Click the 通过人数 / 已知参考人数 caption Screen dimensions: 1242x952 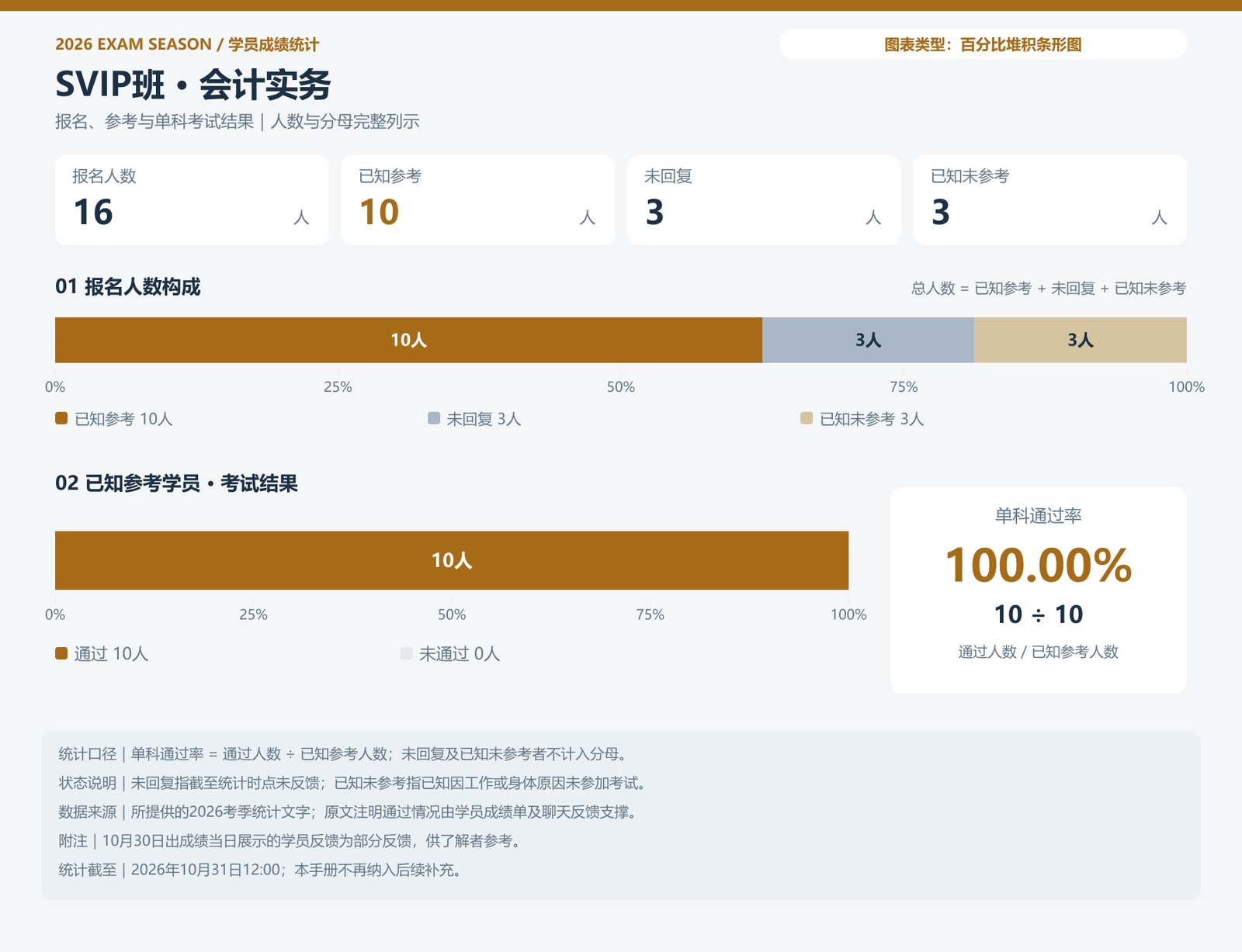point(1038,652)
